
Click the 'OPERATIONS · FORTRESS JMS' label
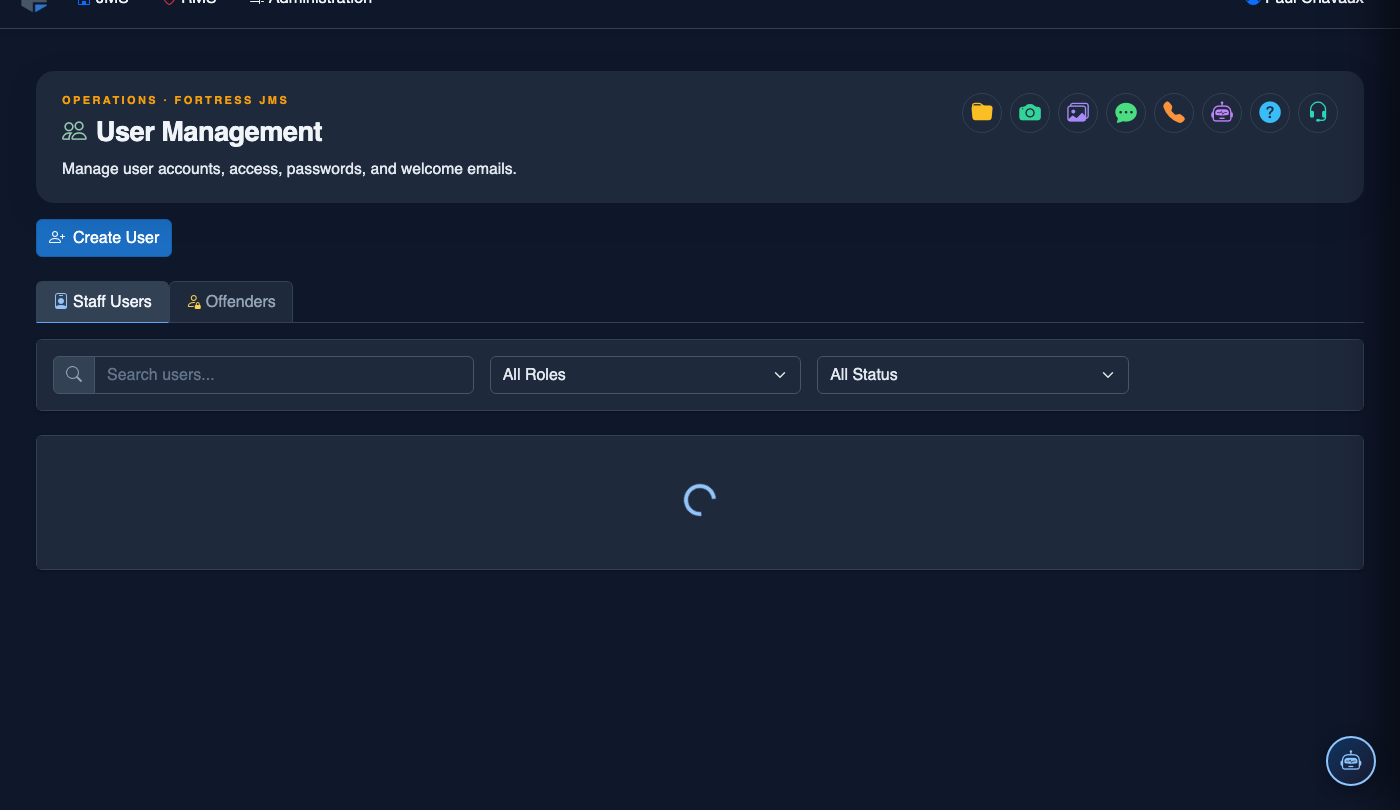(x=175, y=100)
